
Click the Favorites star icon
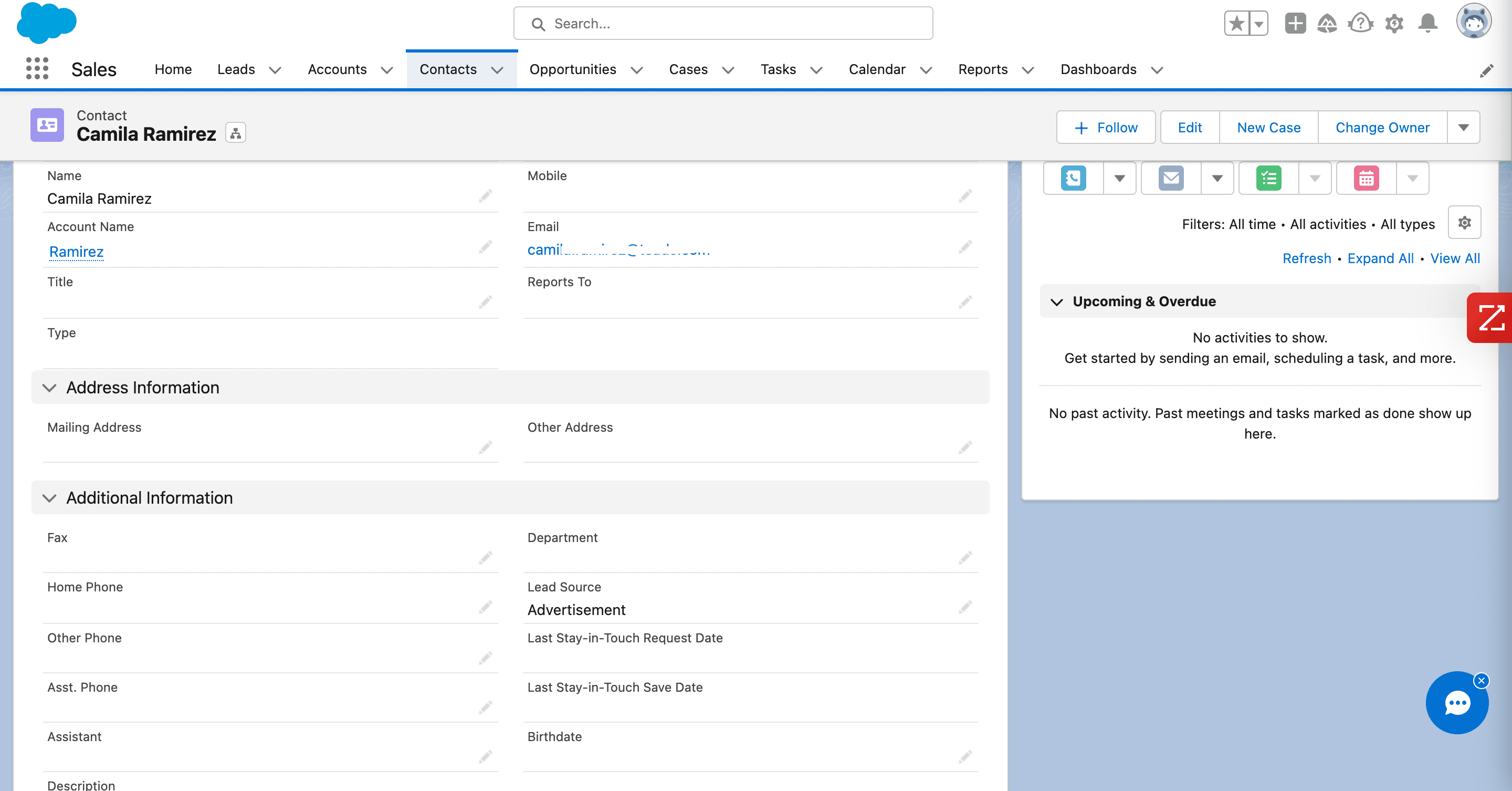click(x=1237, y=24)
